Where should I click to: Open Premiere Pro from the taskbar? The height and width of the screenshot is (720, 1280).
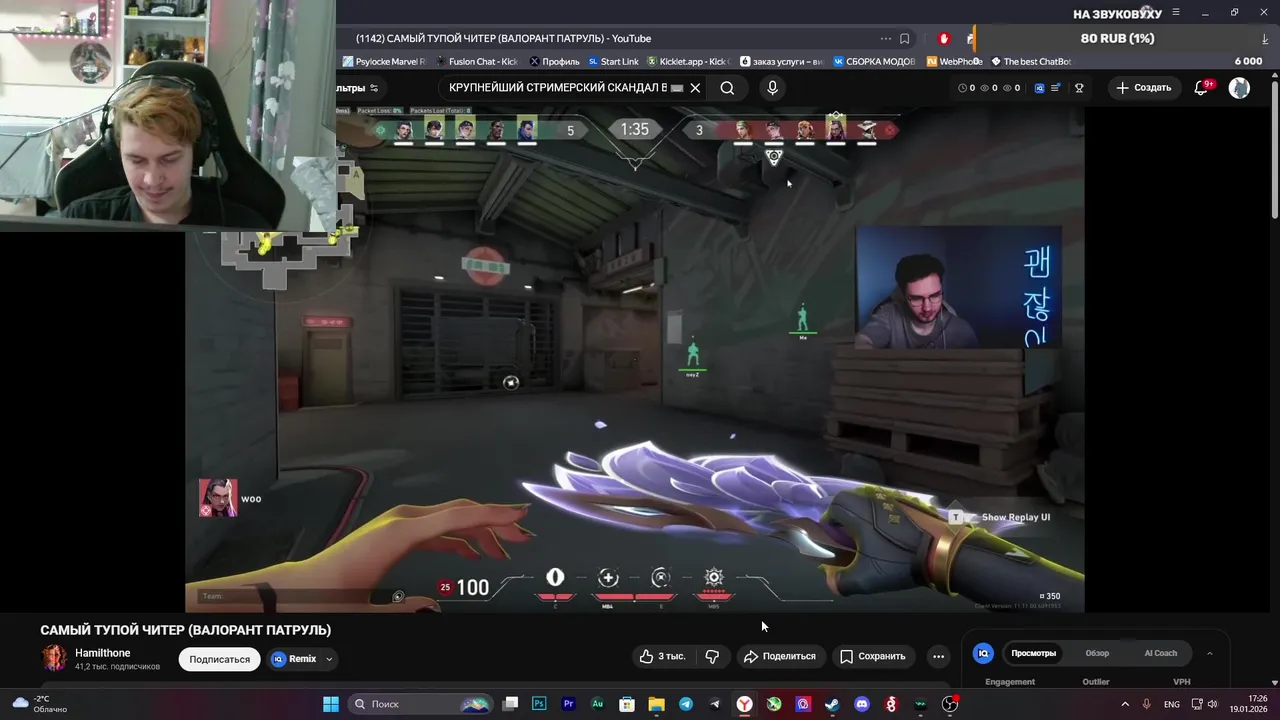point(569,704)
